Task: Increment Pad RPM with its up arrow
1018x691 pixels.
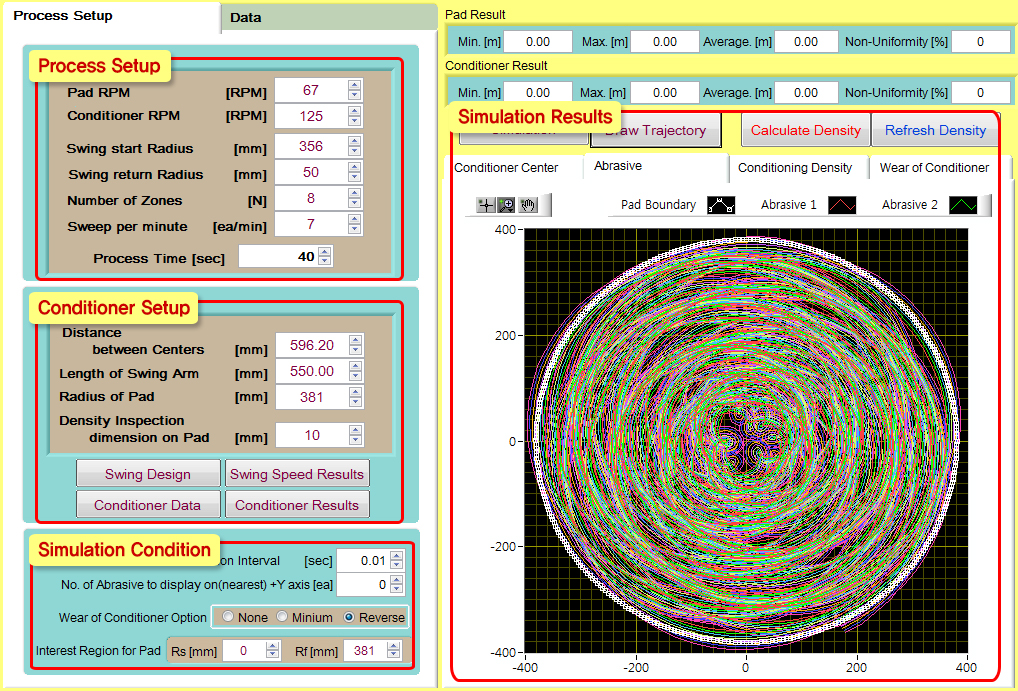Action: [356, 85]
